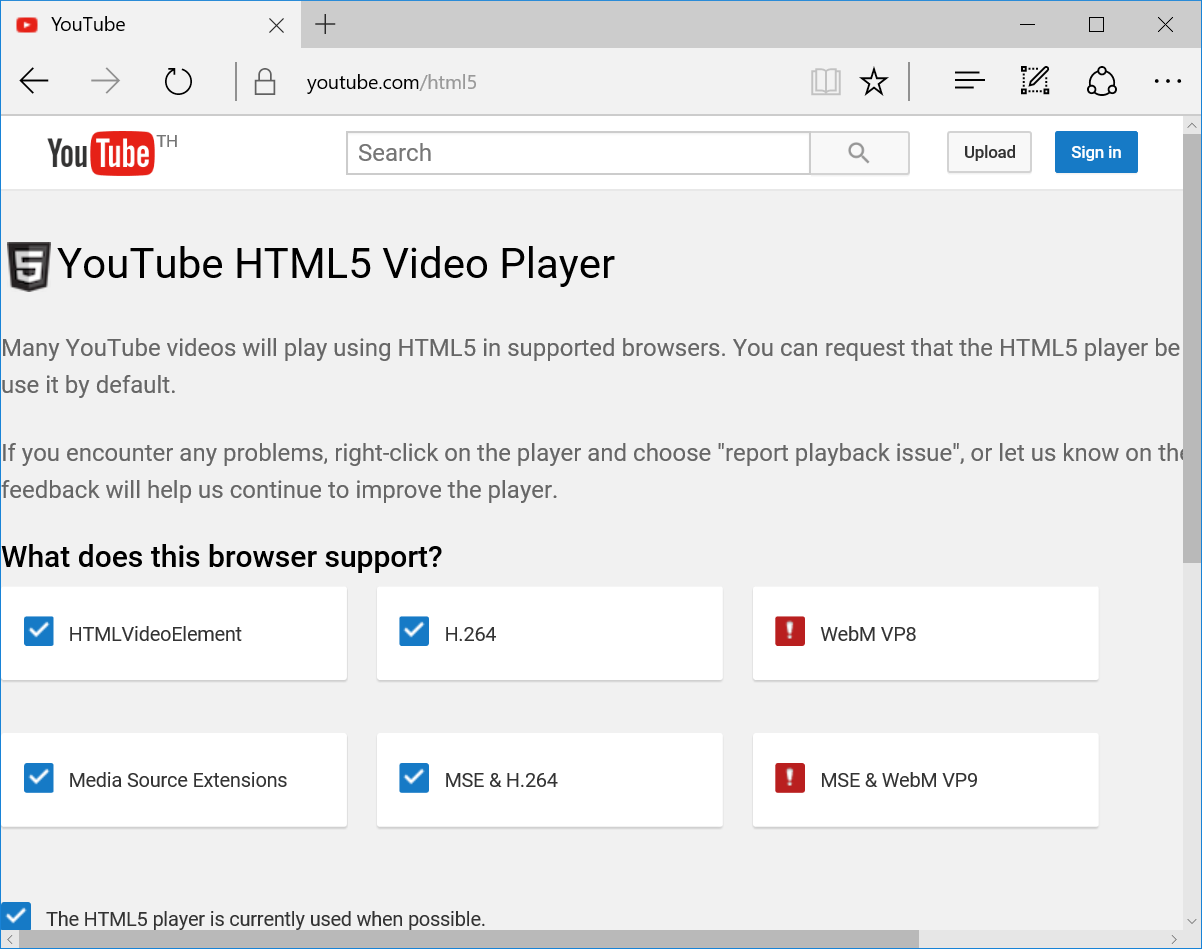Open Make a Web Note pen icon

(x=1035, y=81)
